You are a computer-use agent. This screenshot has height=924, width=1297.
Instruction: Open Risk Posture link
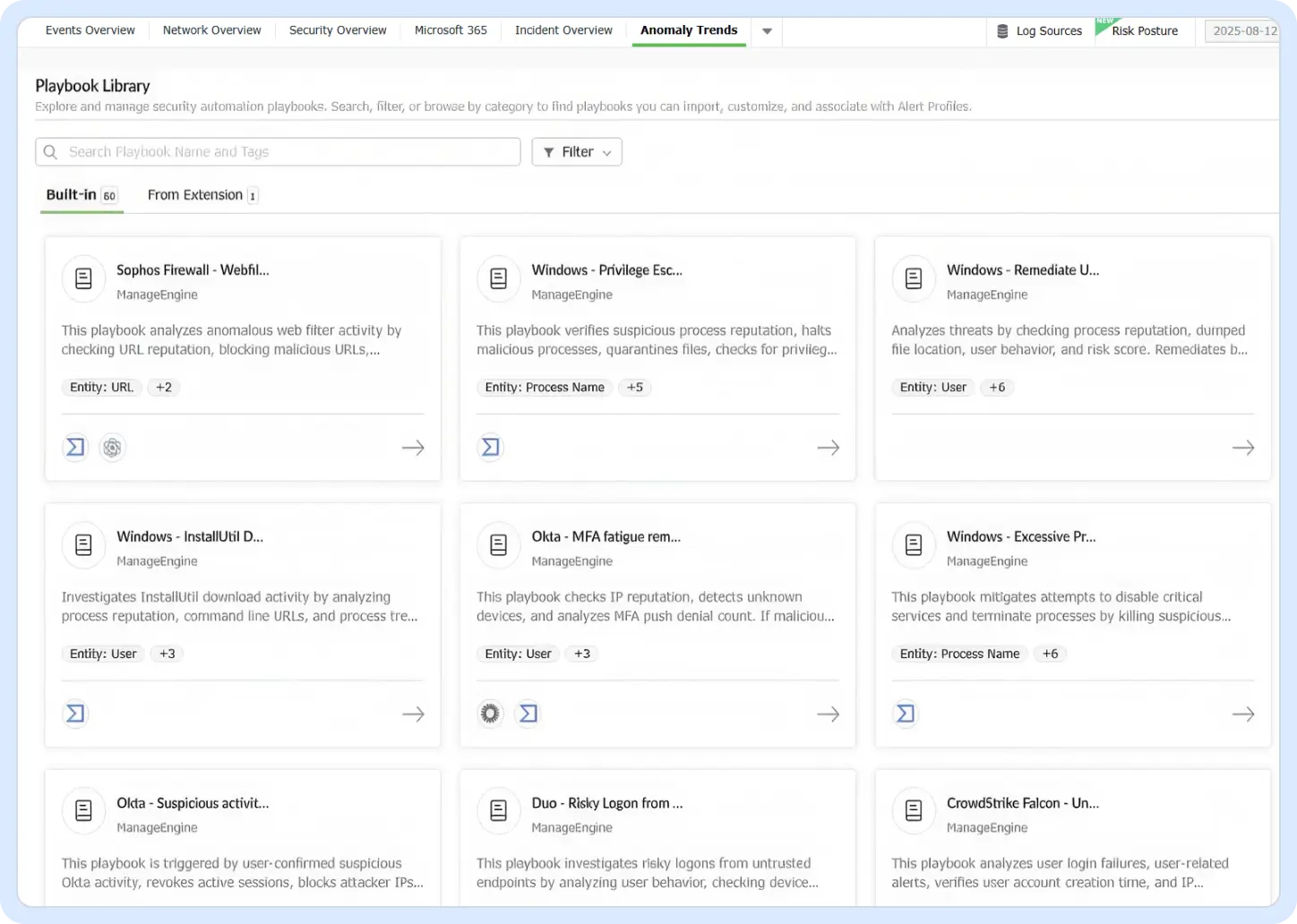[x=1145, y=30]
